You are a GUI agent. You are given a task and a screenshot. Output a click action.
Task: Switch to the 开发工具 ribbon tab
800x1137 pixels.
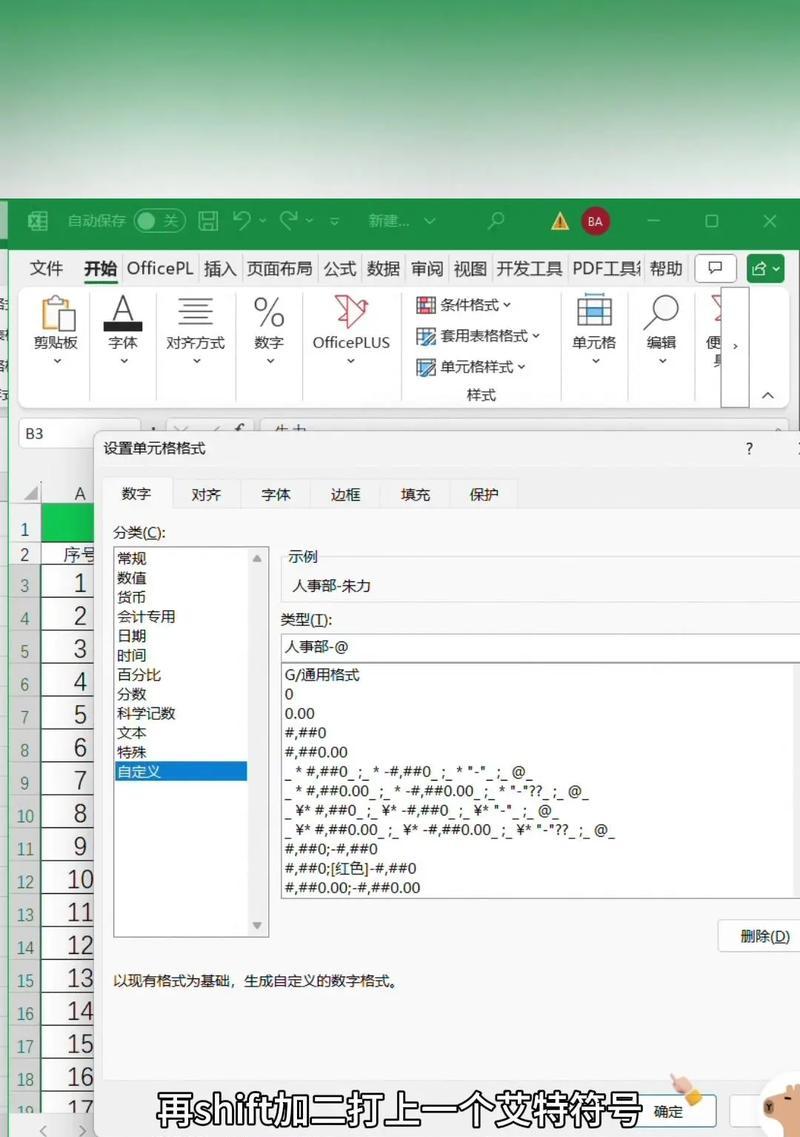point(529,268)
